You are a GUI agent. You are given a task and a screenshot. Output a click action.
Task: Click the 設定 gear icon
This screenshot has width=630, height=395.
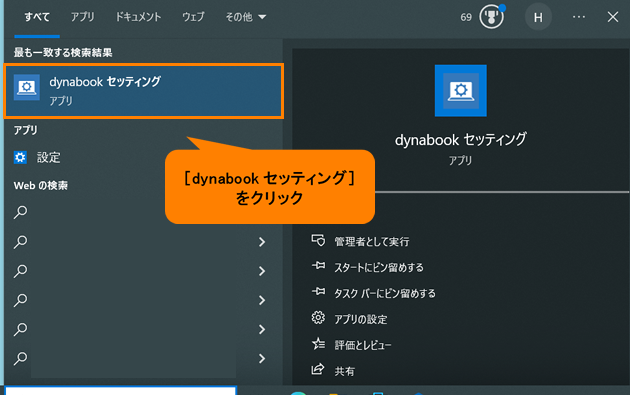[20, 158]
